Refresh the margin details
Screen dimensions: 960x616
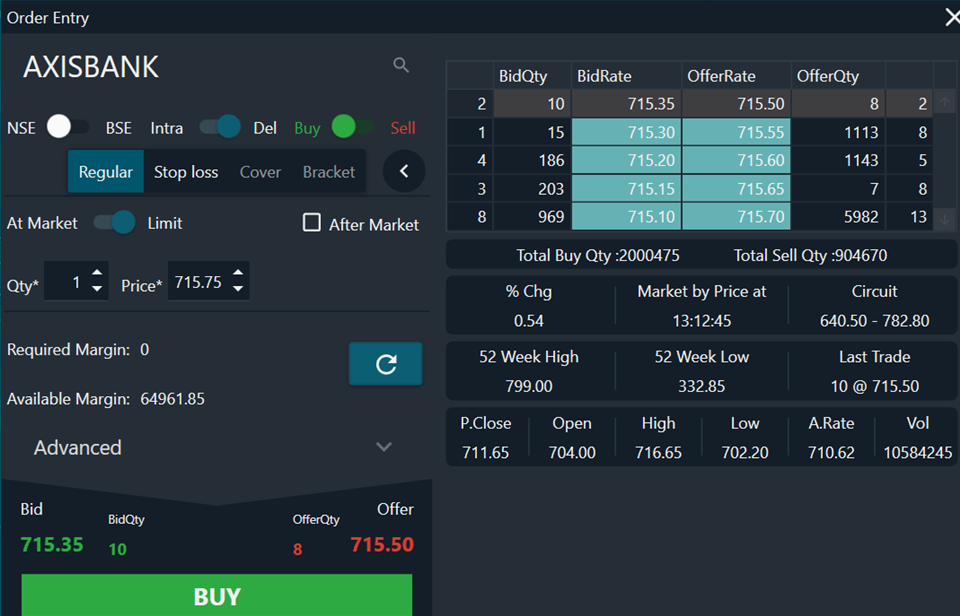click(x=386, y=364)
